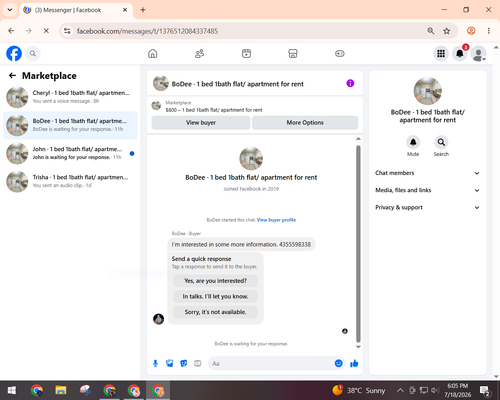The width and height of the screenshot is (500, 400).
Task: Open the View buyer profile link
Action: (x=276, y=220)
